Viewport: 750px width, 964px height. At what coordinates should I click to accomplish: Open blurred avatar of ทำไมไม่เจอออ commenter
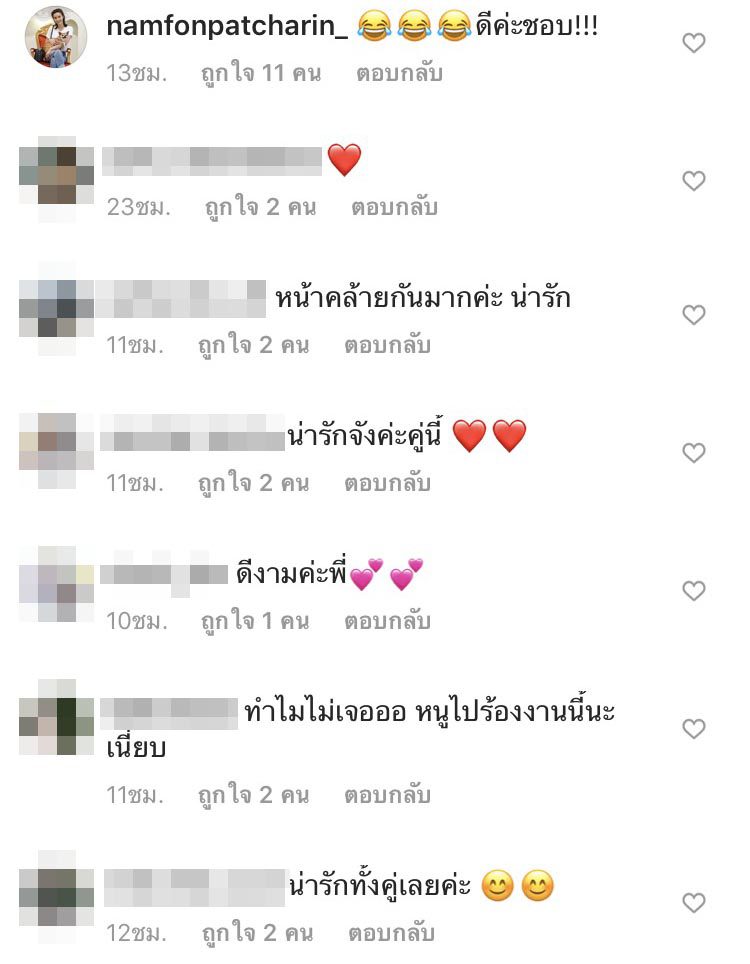point(56,717)
